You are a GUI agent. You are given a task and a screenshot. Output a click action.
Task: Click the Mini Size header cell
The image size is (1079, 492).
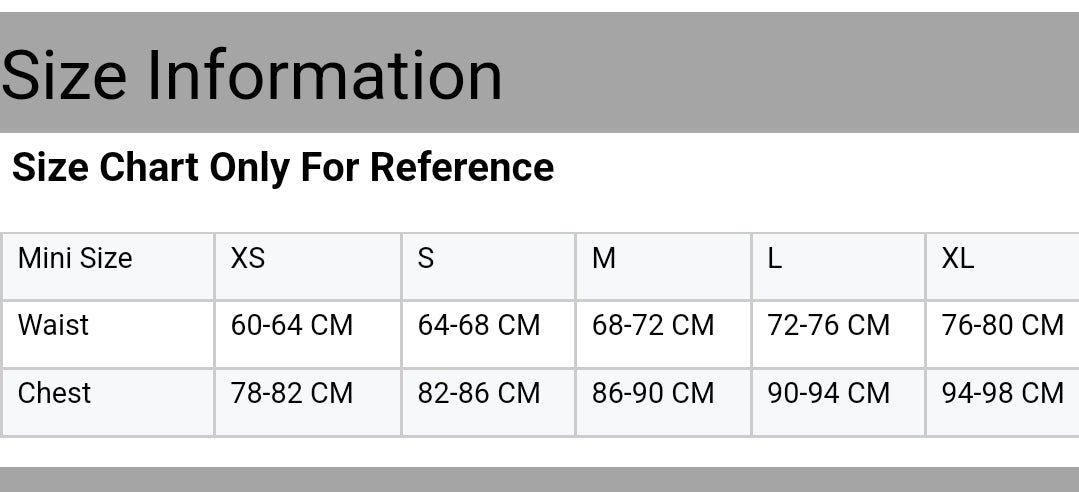[75, 259]
